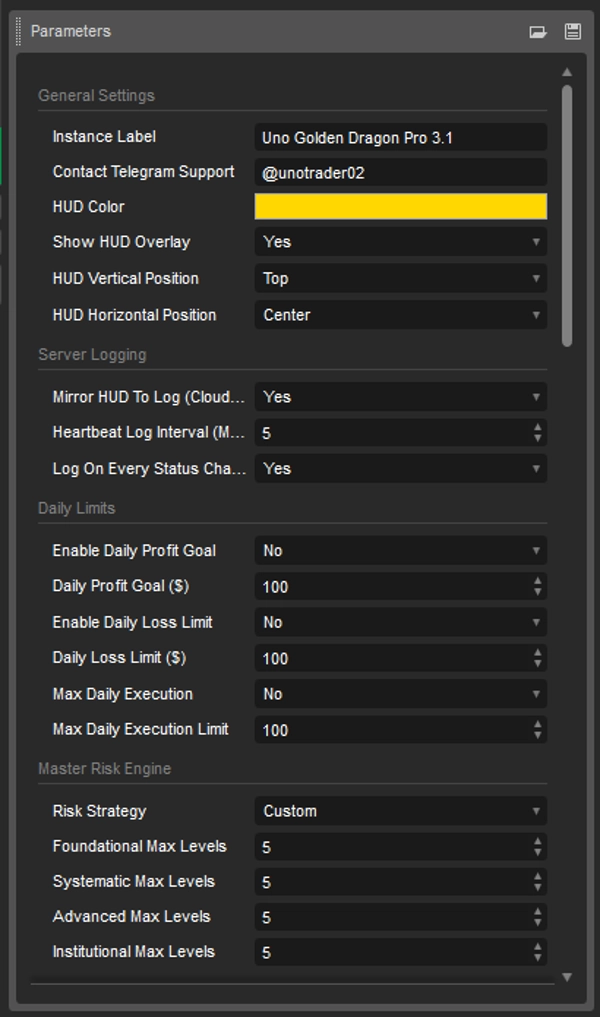Increase the Foundational Max Levels value
The width and height of the screenshot is (600, 1017).
pos(538,841)
